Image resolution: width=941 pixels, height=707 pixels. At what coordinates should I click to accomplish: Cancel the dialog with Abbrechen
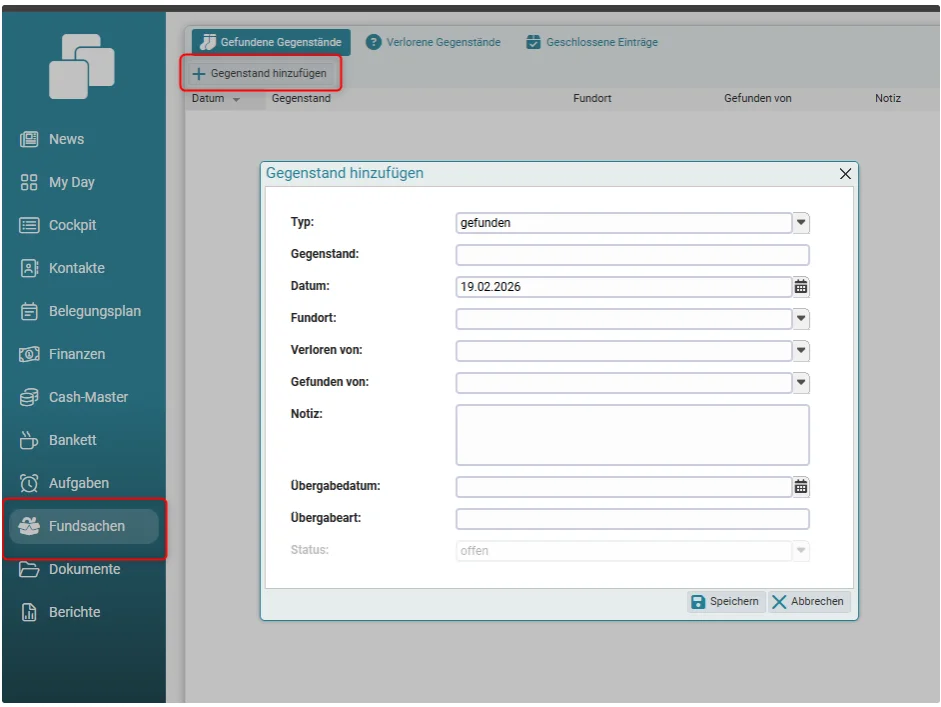(x=808, y=602)
